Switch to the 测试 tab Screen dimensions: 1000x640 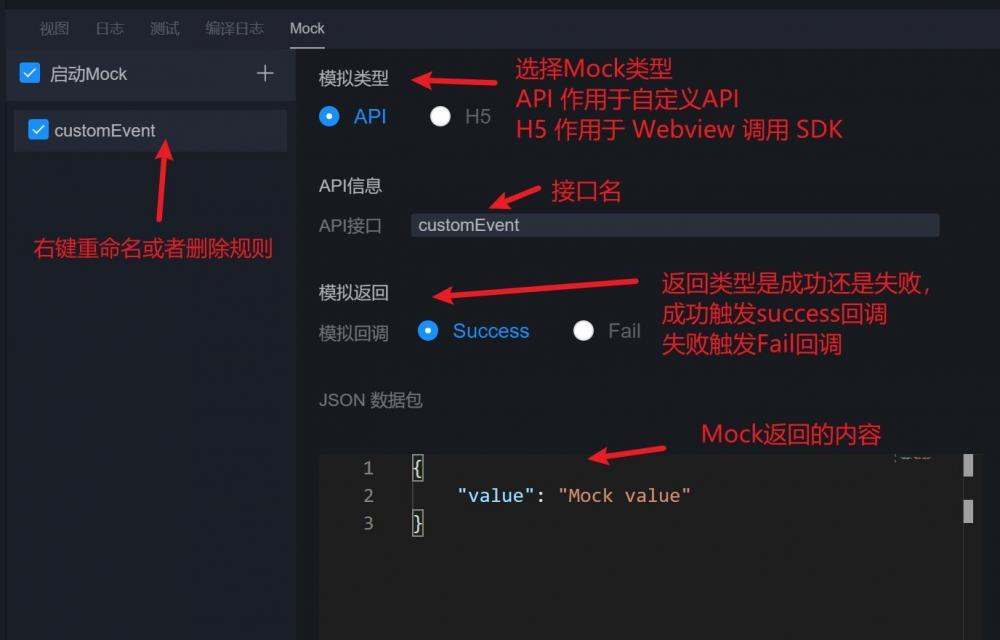click(x=165, y=28)
